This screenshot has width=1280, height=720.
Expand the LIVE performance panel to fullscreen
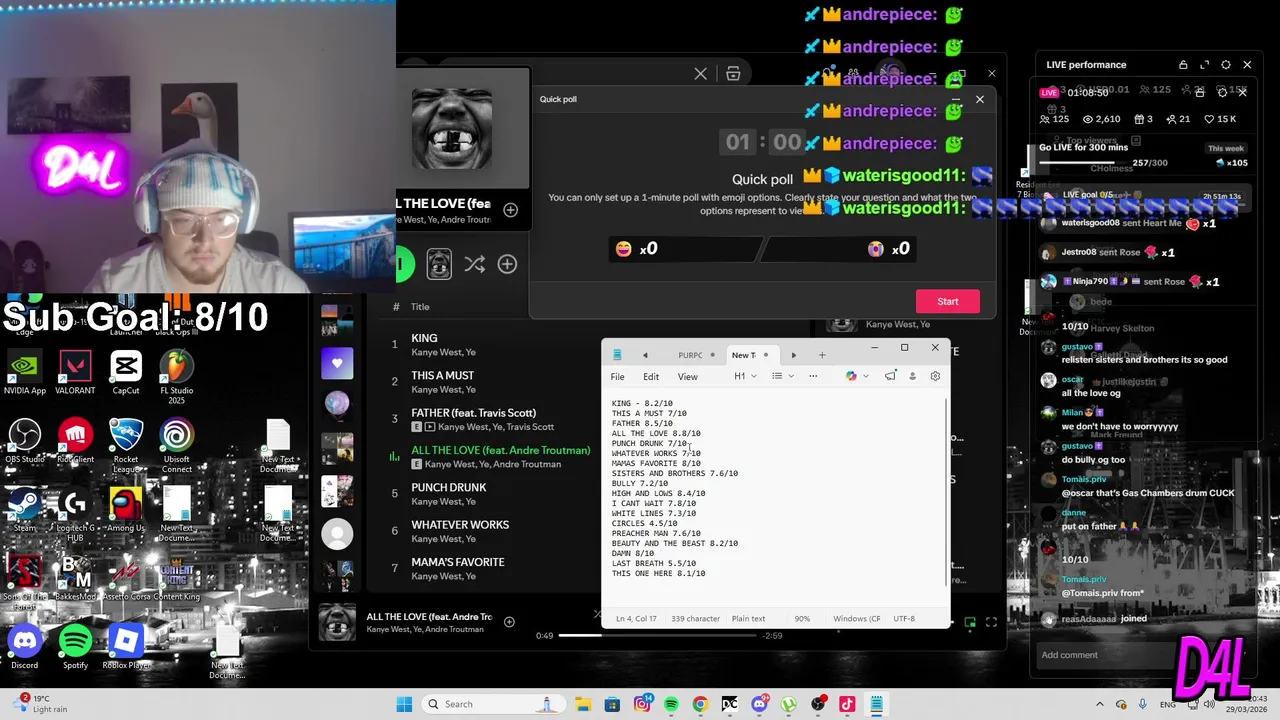point(1204,65)
